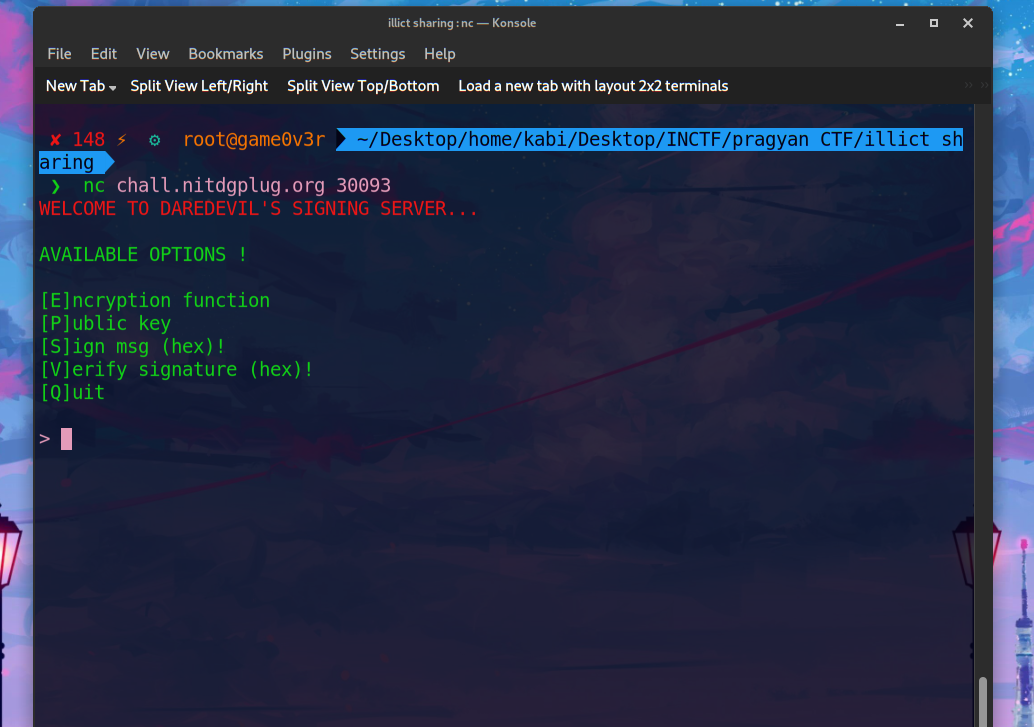Expand the New Tab dropdown arrow
This screenshot has height=727, width=1034.
point(113,88)
